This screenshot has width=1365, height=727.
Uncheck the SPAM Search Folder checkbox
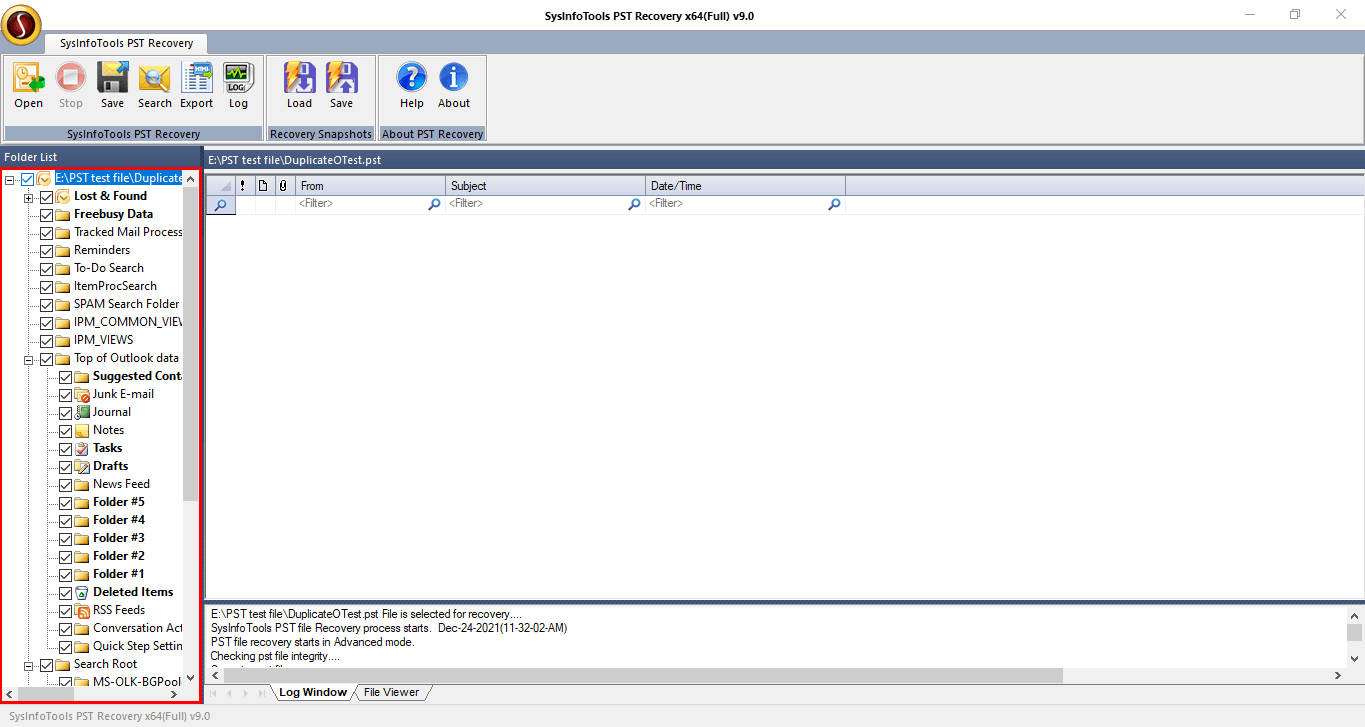(x=46, y=304)
